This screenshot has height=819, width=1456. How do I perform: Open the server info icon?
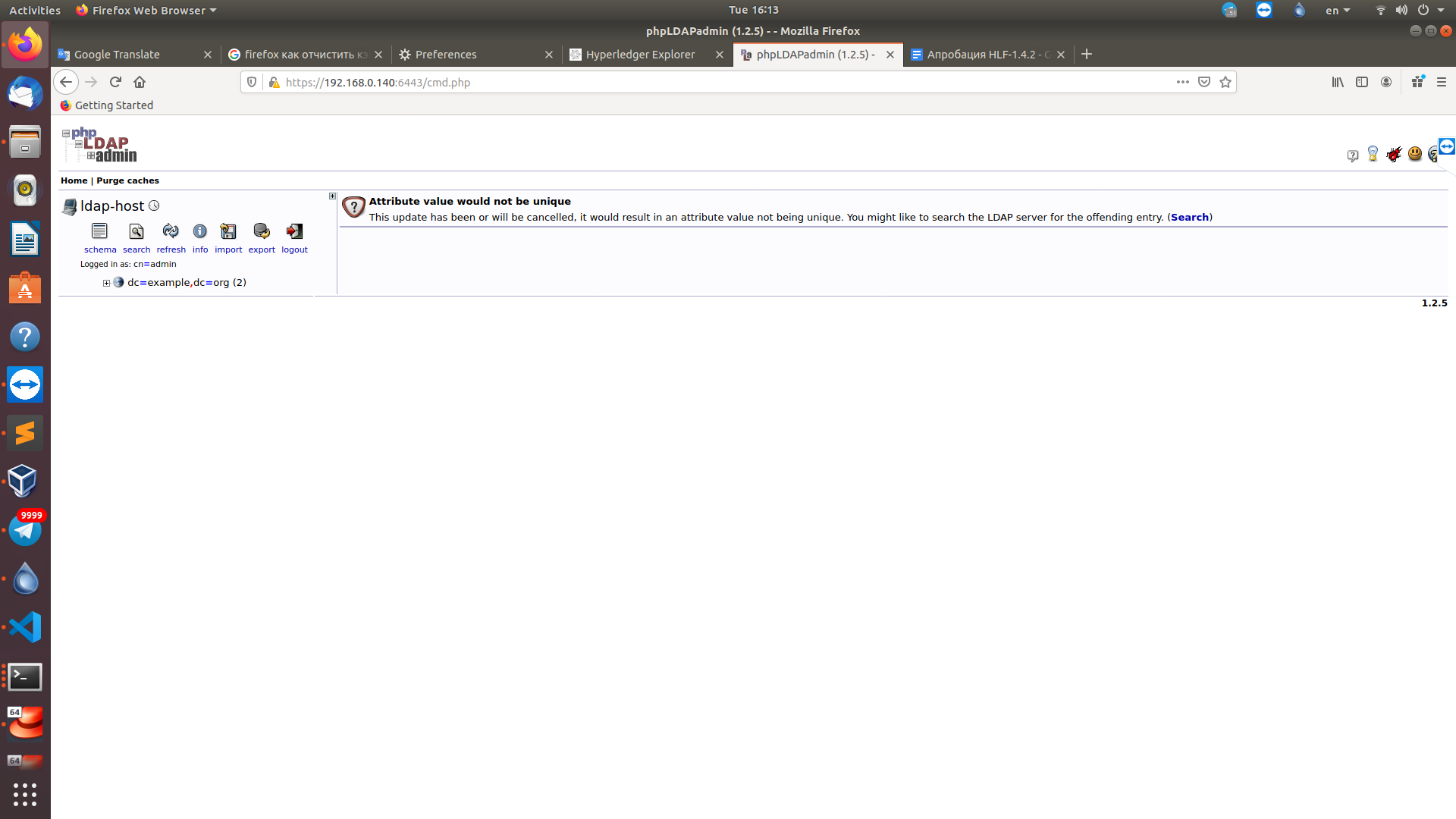[x=199, y=231]
